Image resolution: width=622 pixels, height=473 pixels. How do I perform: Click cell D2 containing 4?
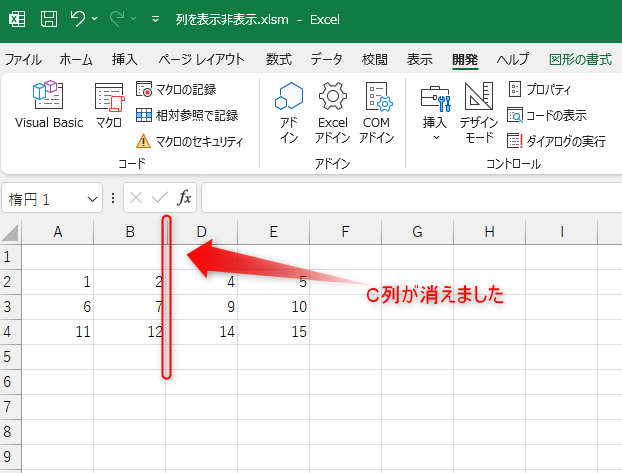click(202, 282)
